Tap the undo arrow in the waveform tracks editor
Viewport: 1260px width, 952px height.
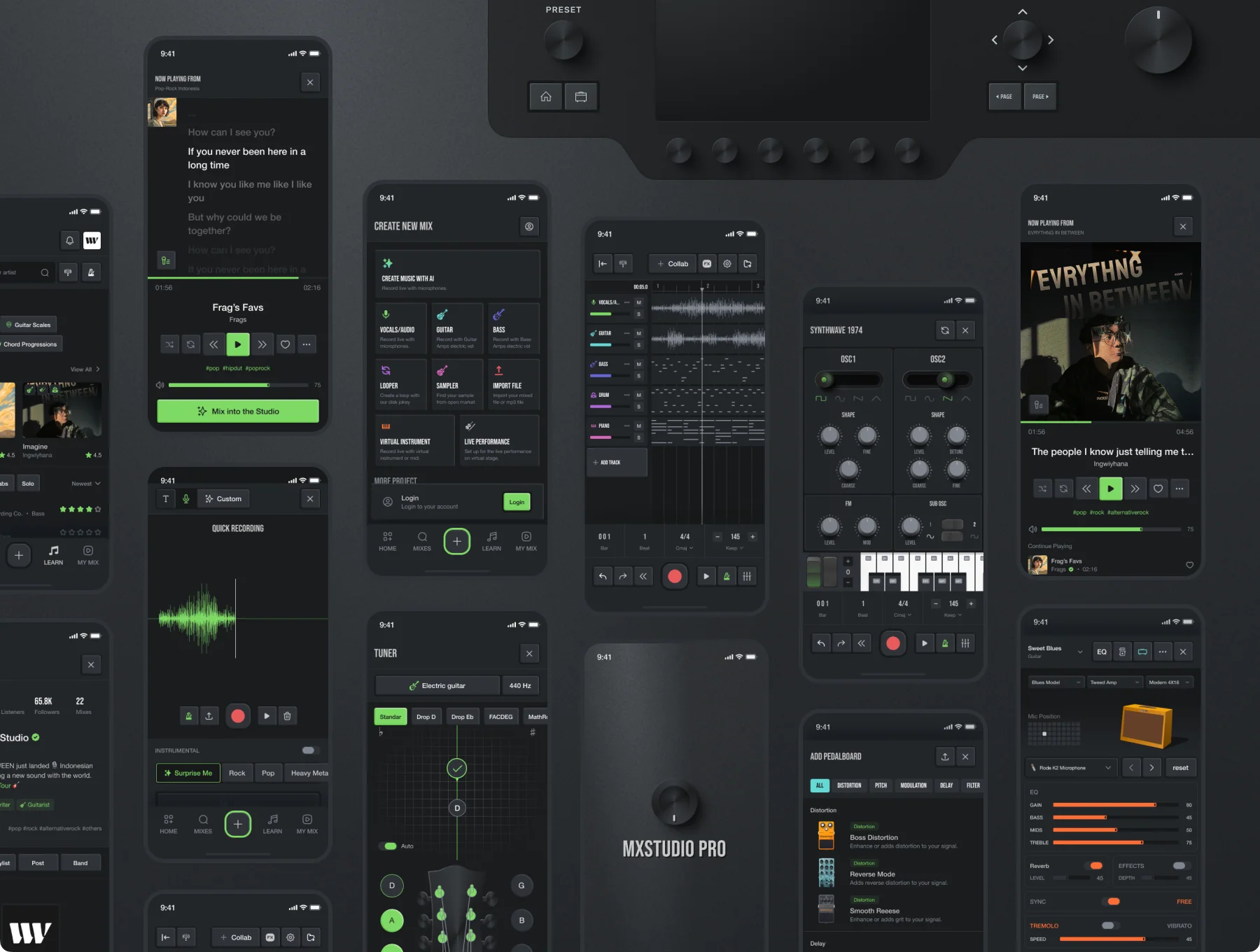coord(603,576)
